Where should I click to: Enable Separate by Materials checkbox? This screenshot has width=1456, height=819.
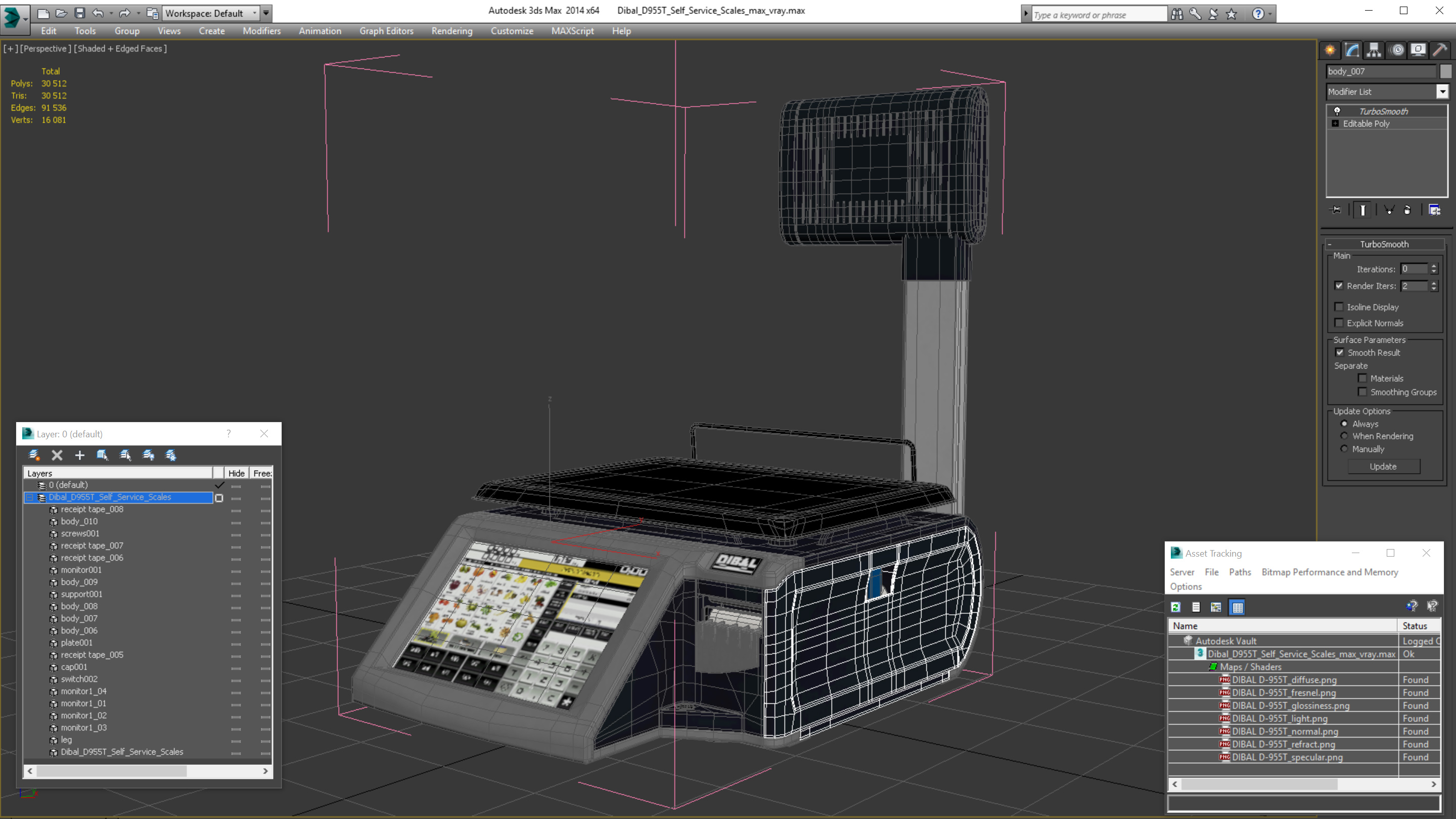click(1362, 378)
